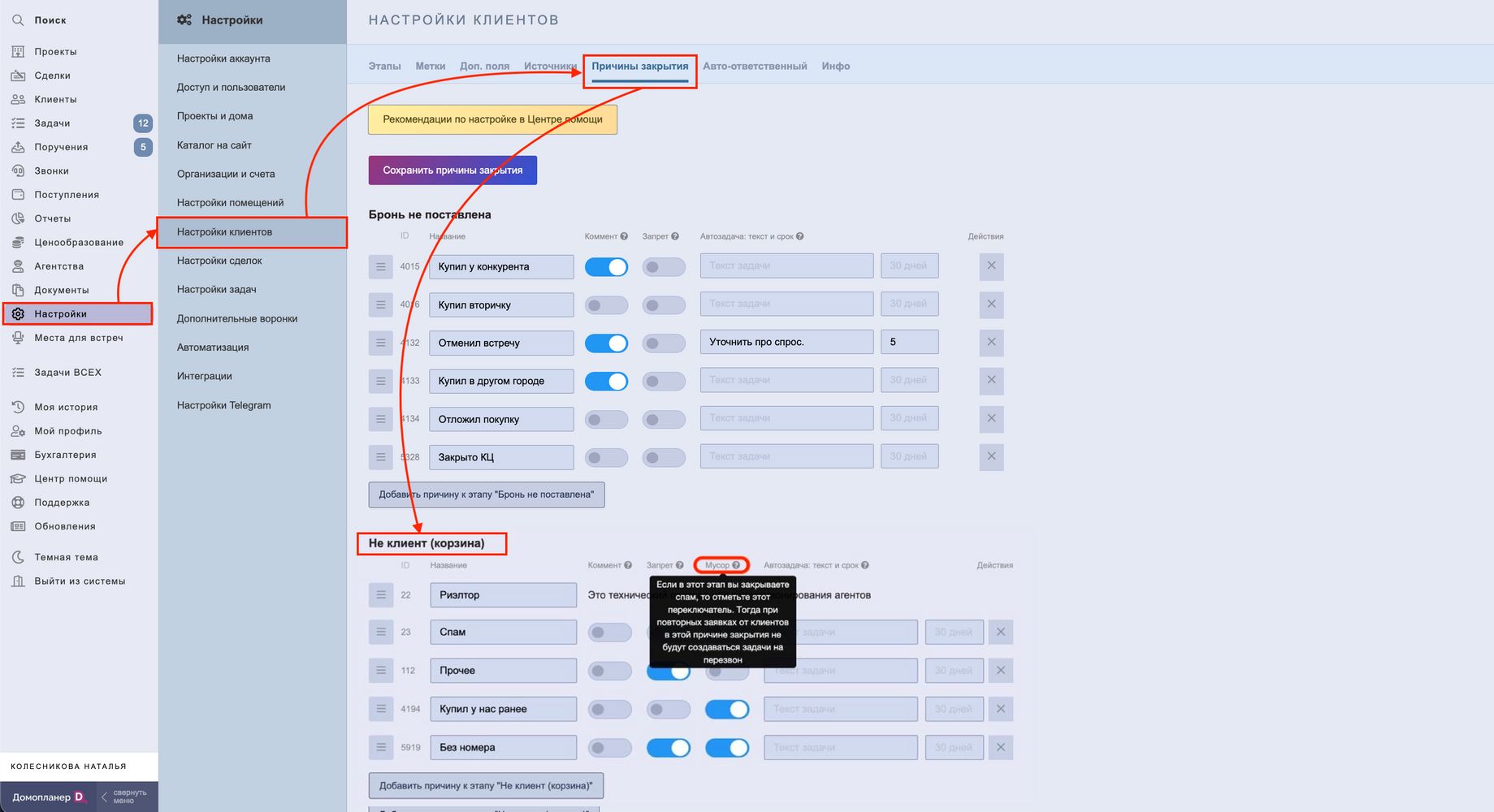Click Рекомендации по настройке в Центре помощи
The width and height of the screenshot is (1494, 812).
(x=493, y=119)
